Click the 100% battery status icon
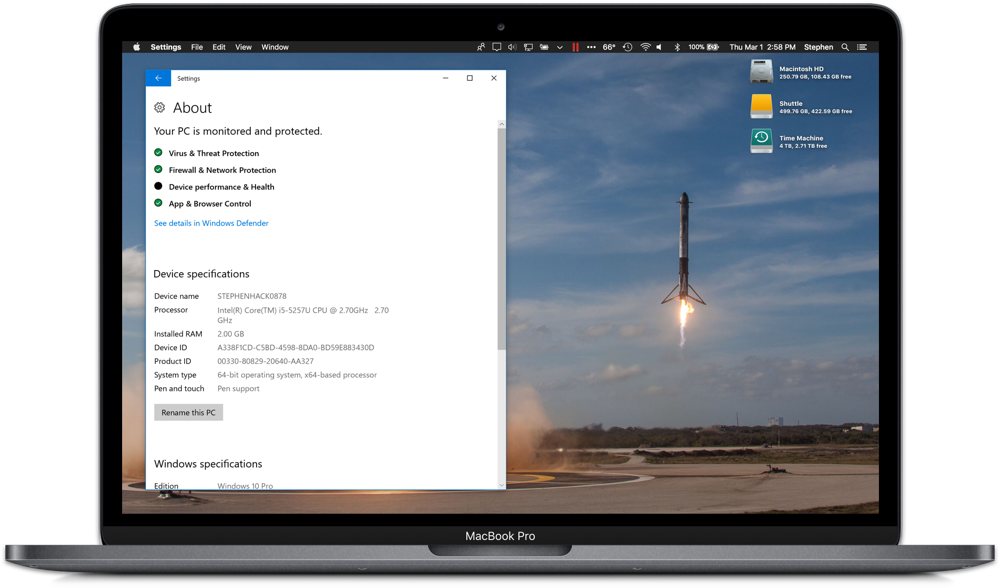Image resolution: width=1000 pixels, height=588 pixels. [x=703, y=47]
